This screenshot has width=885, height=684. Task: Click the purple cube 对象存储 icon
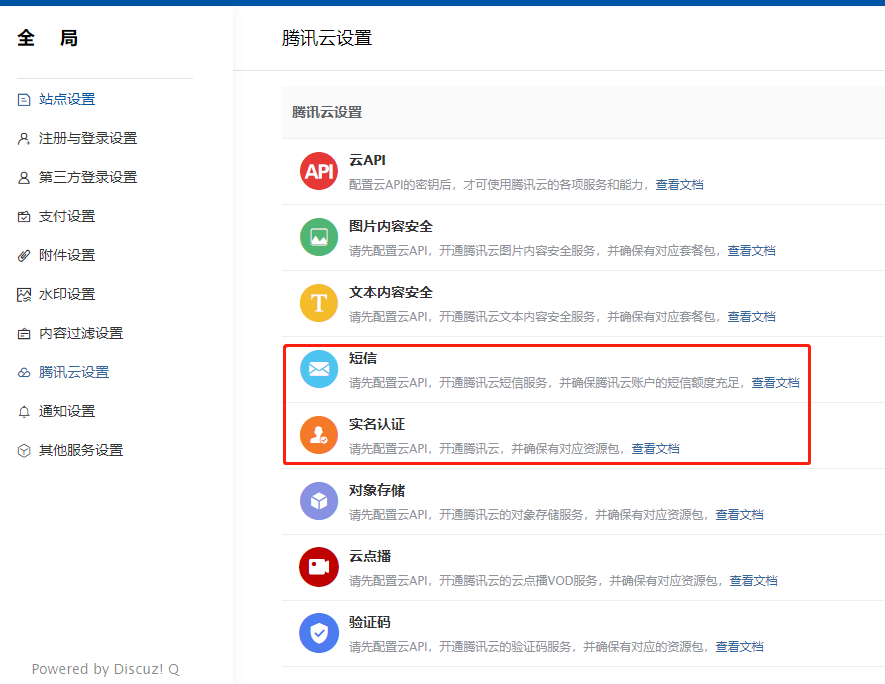click(x=319, y=501)
